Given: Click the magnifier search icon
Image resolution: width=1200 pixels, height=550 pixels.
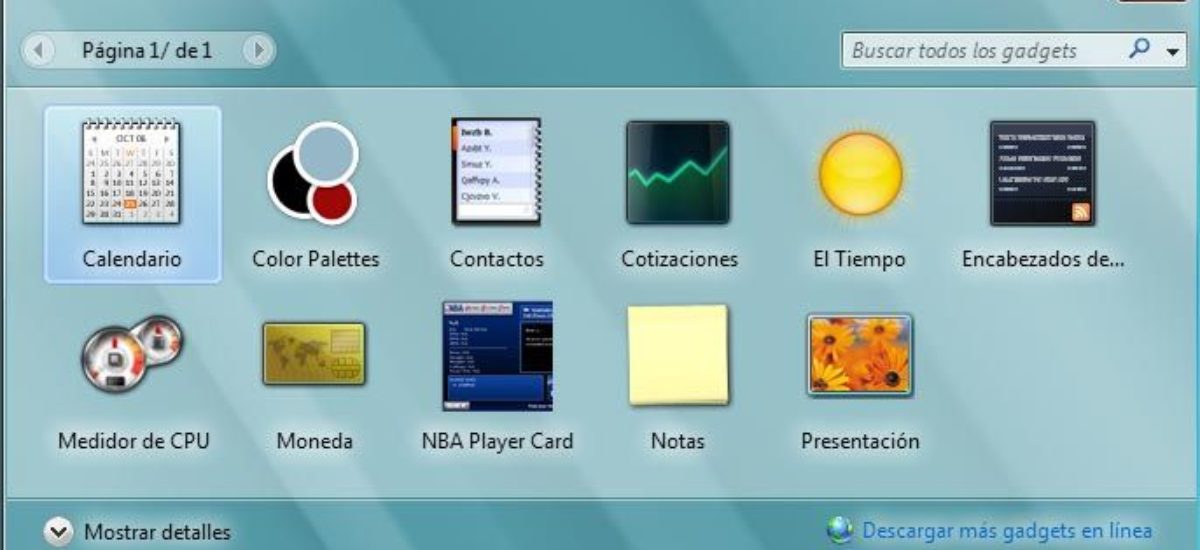Looking at the screenshot, I should pyautogui.click(x=1139, y=49).
